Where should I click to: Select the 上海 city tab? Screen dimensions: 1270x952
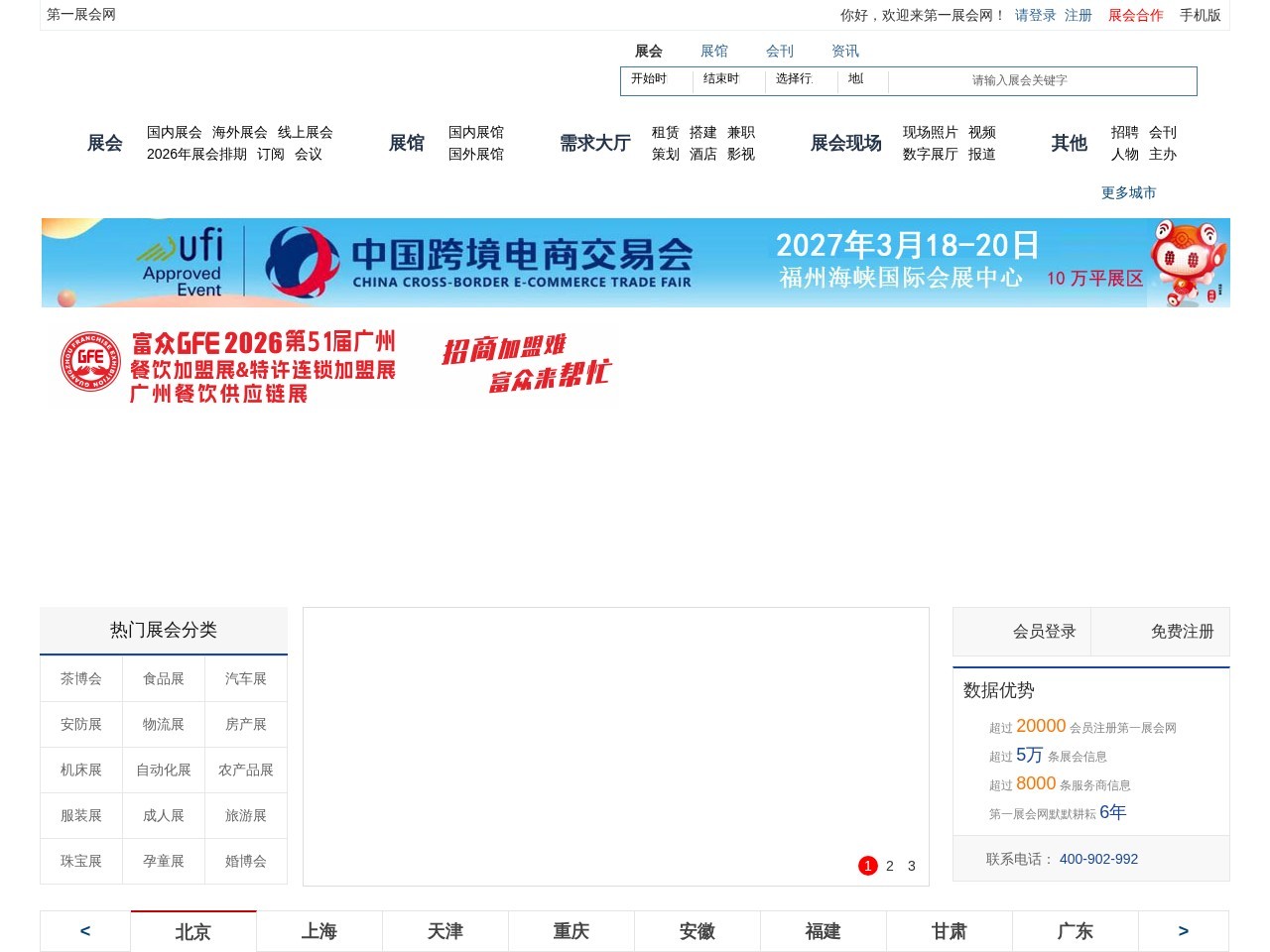319,931
